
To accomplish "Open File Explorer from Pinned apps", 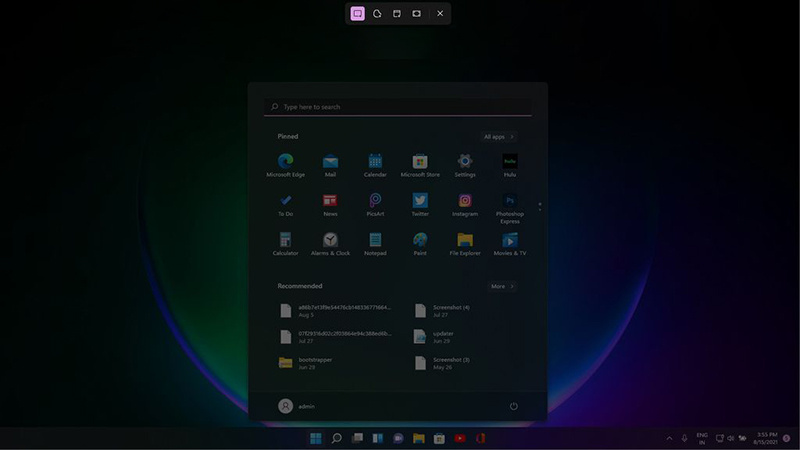I will 465,244.
